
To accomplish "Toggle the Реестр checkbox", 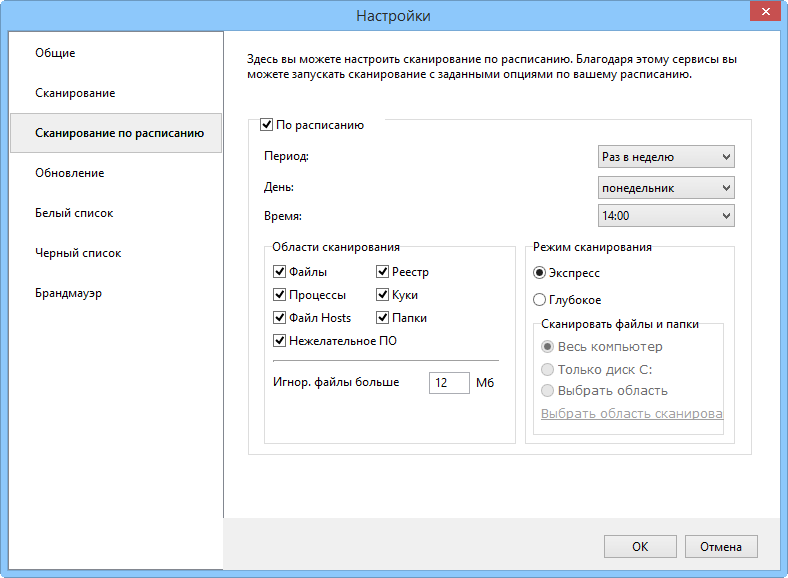I will click(383, 272).
